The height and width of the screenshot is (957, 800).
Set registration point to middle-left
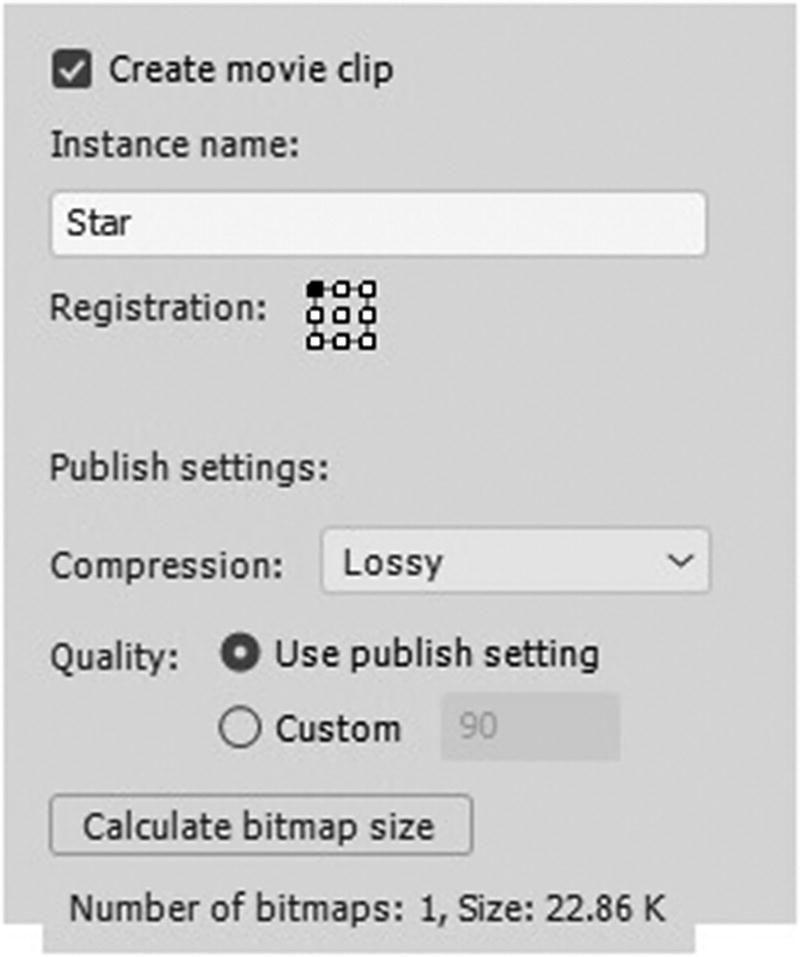[x=315, y=315]
